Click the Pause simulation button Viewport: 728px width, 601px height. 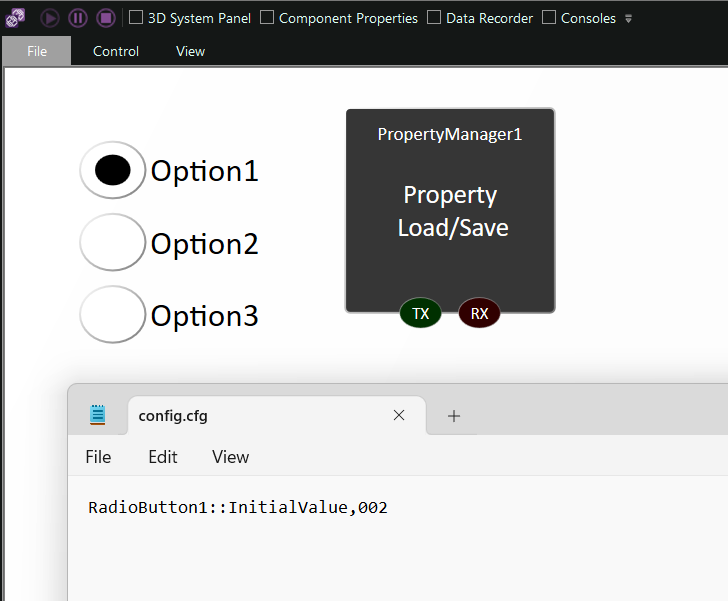tap(78, 18)
